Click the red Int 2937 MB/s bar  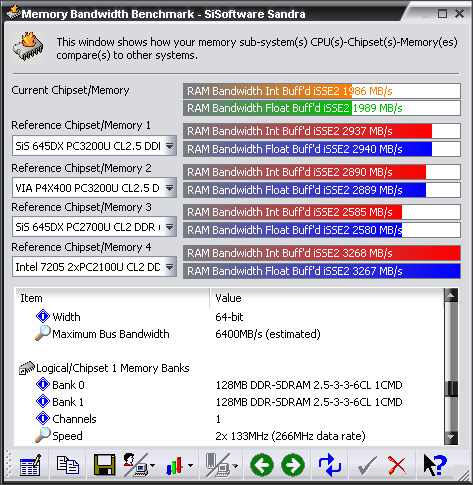tap(322, 131)
